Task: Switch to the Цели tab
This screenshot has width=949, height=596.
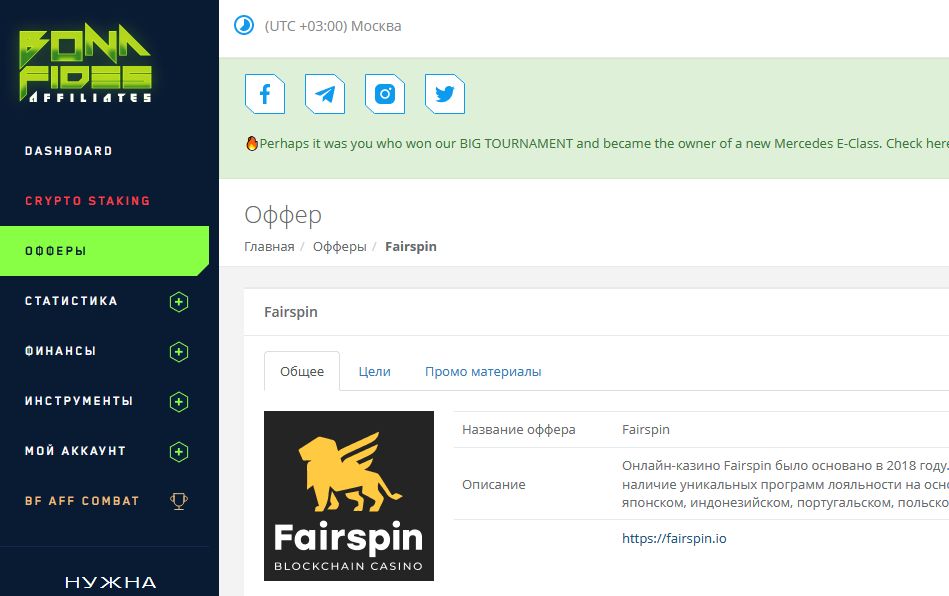Action: click(375, 372)
